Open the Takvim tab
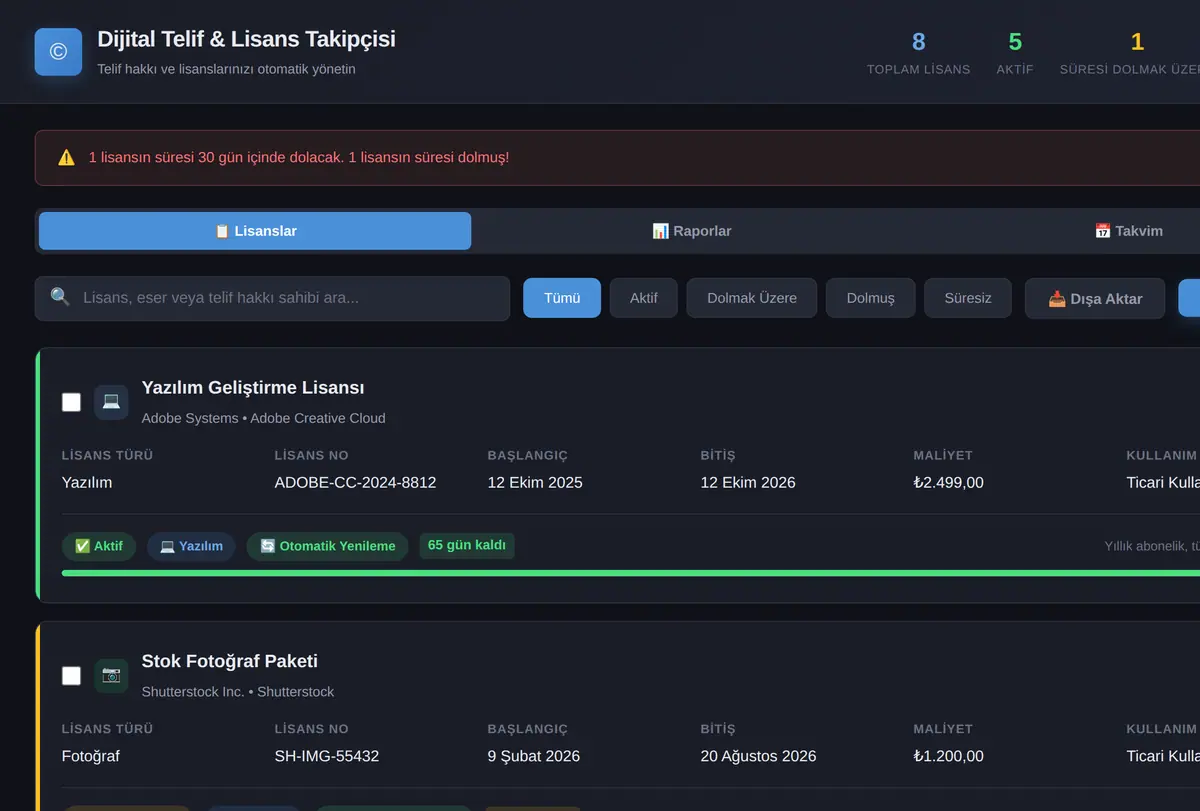Screen dimensions: 1200x811 (1128, 231)
